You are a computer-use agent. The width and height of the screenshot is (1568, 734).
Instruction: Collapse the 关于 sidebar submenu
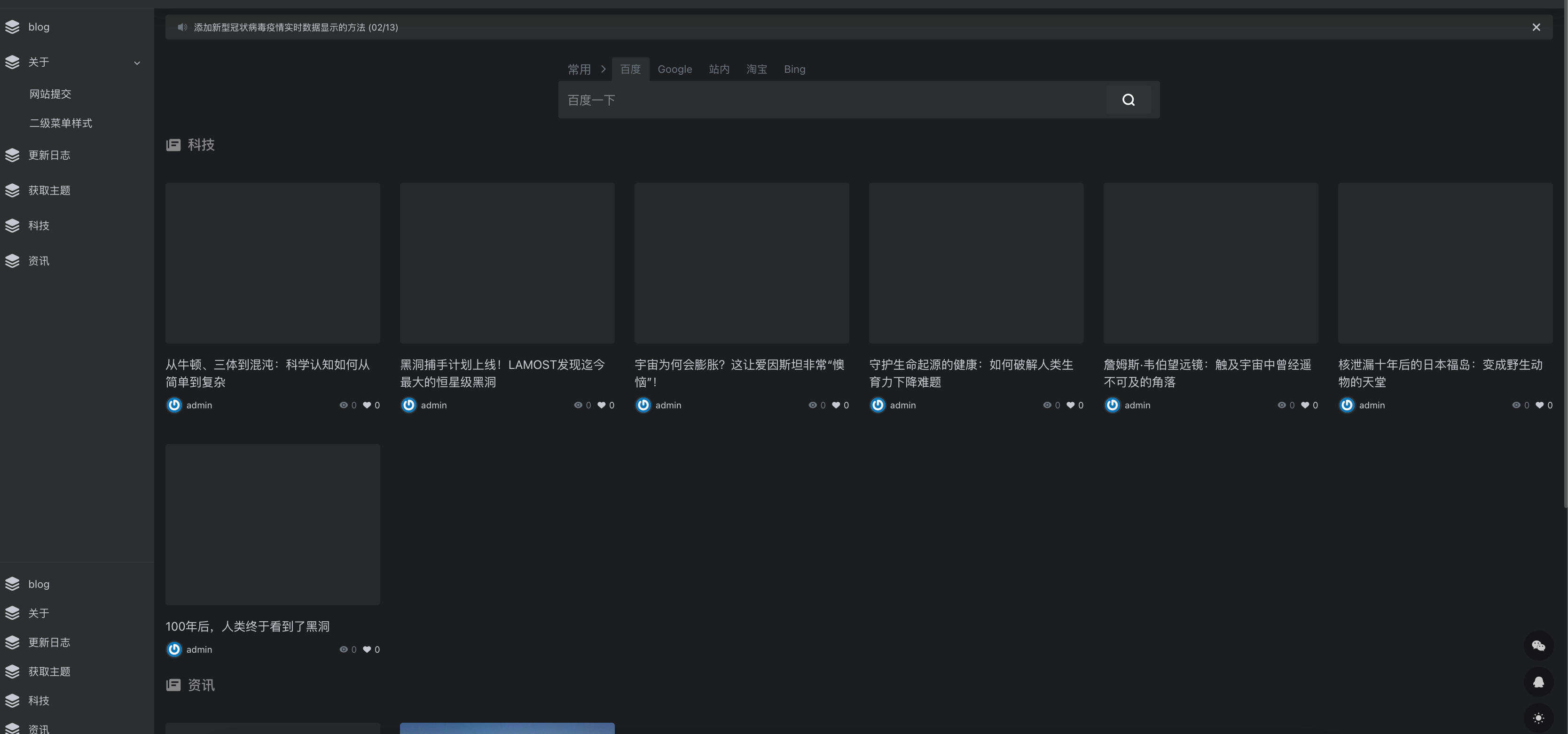[136, 62]
